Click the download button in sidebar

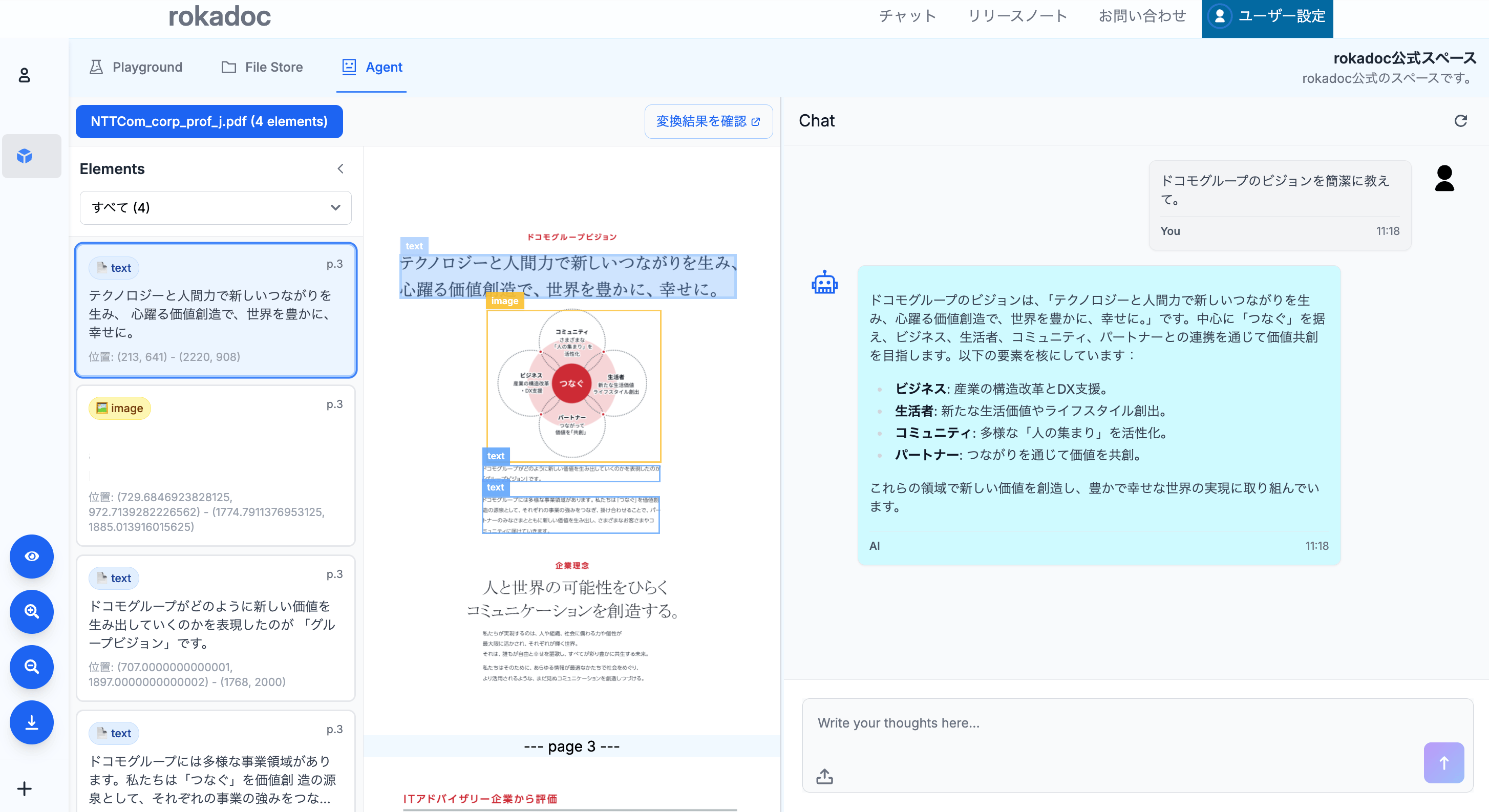click(x=32, y=722)
